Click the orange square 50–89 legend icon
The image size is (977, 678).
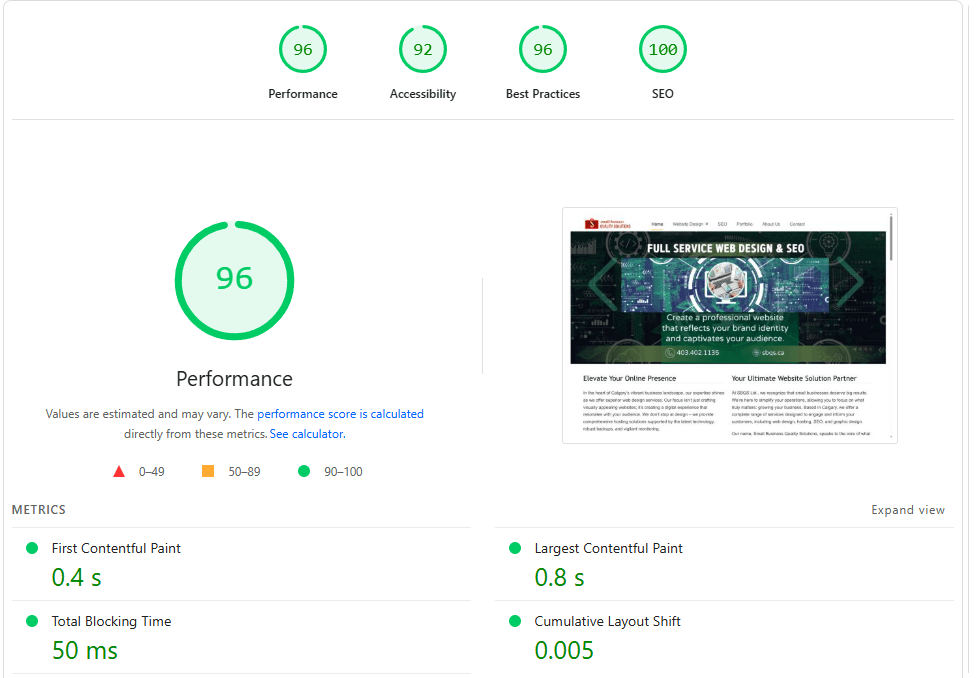[208, 471]
